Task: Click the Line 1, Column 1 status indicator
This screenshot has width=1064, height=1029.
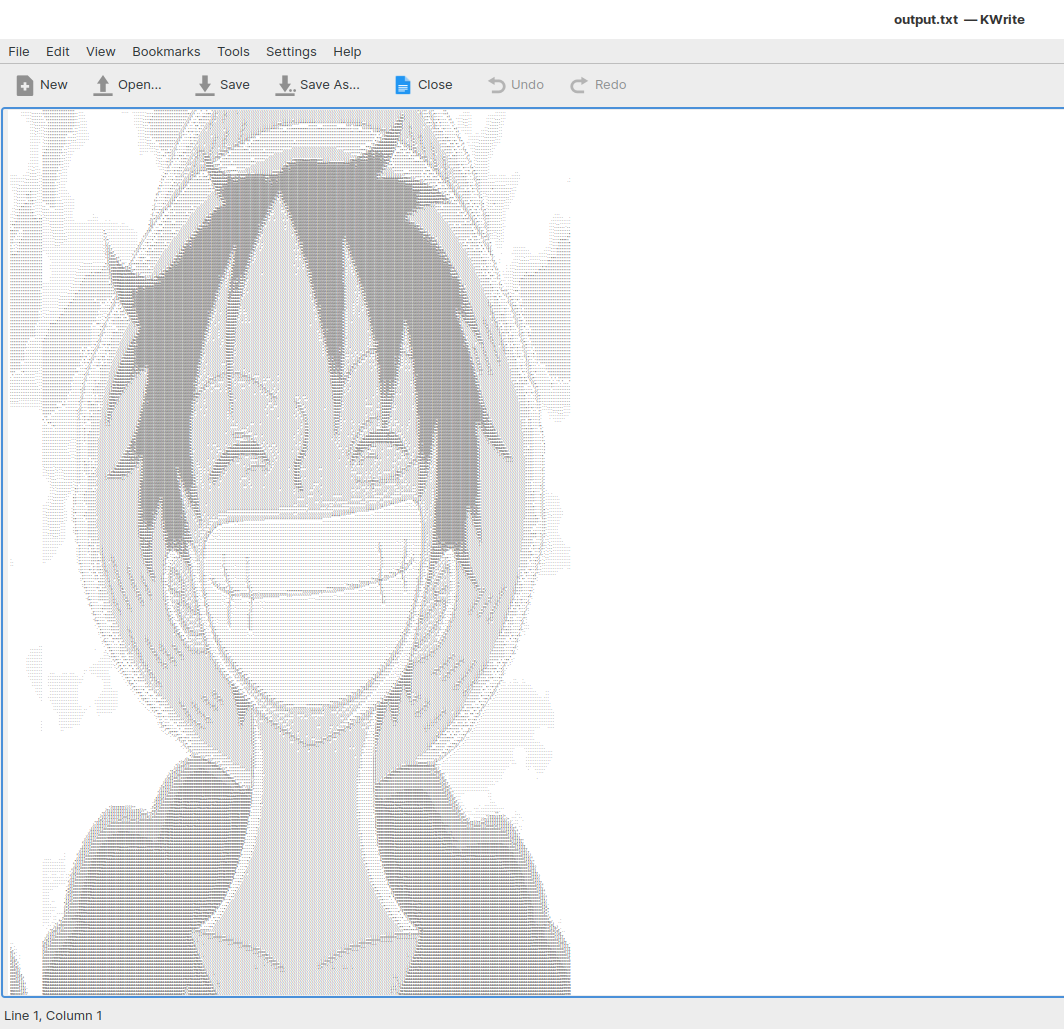Action: (x=53, y=1015)
